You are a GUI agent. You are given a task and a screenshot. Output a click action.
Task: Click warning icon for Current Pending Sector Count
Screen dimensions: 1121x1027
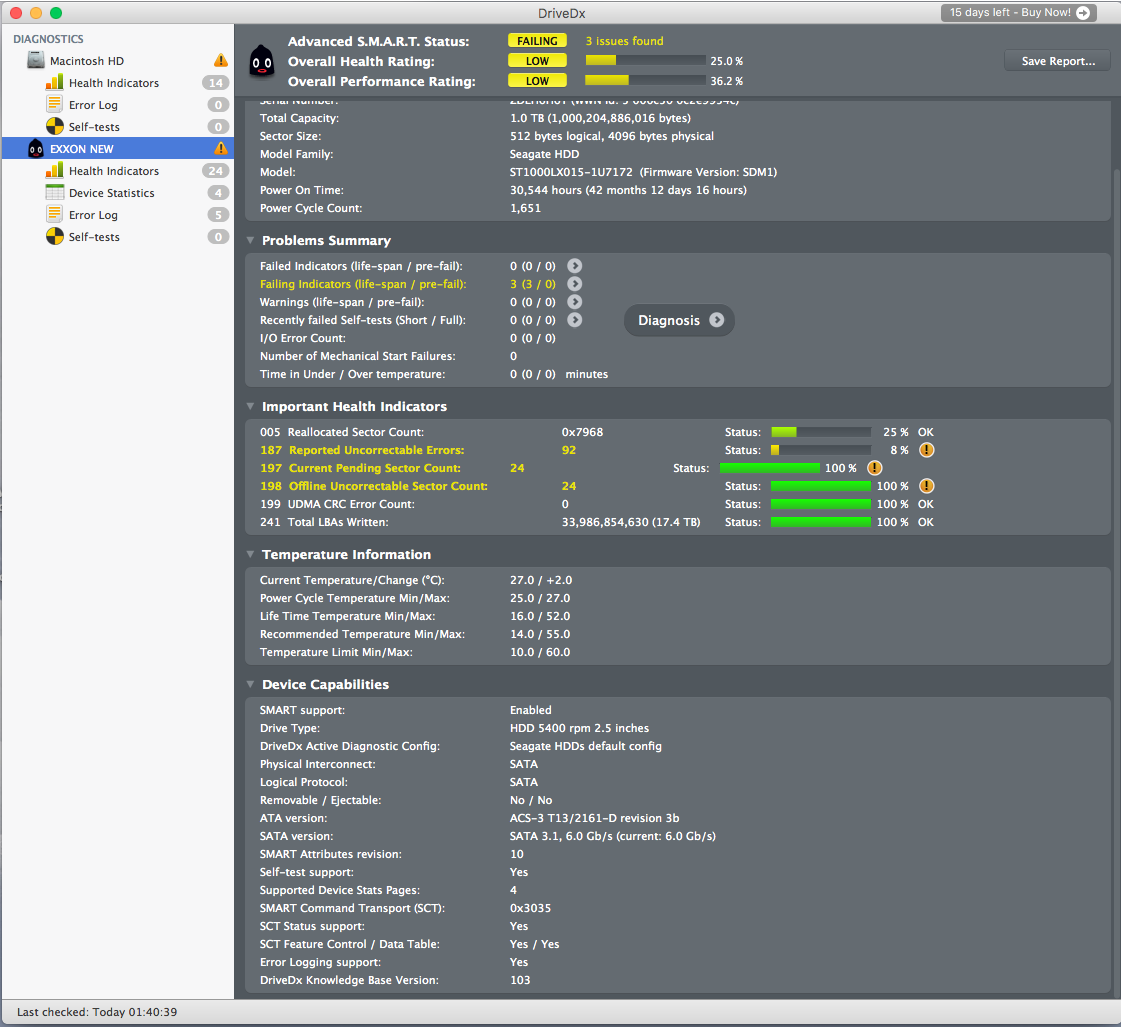pos(874,468)
